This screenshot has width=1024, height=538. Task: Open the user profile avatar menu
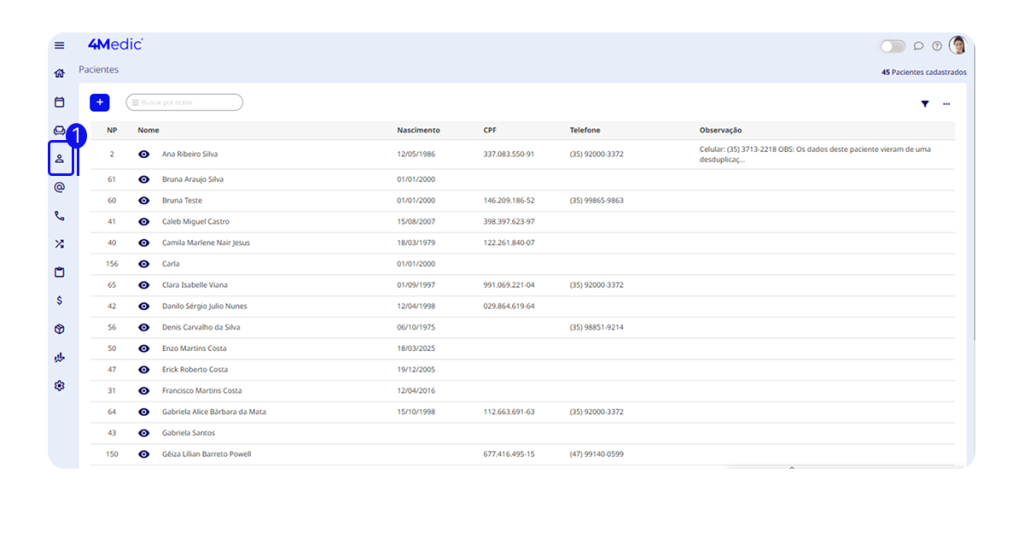tap(958, 45)
